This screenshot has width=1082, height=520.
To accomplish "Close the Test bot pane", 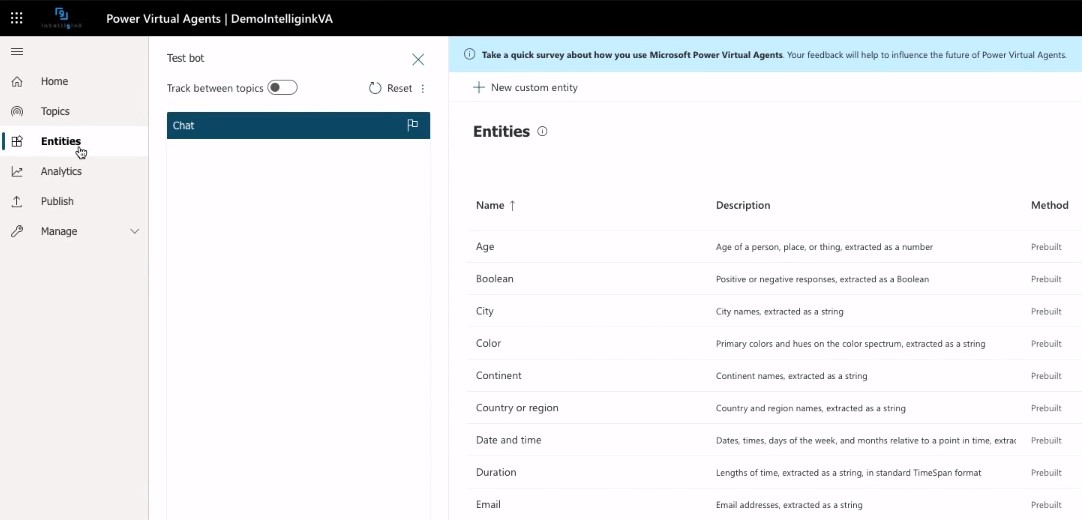I will pos(418,59).
